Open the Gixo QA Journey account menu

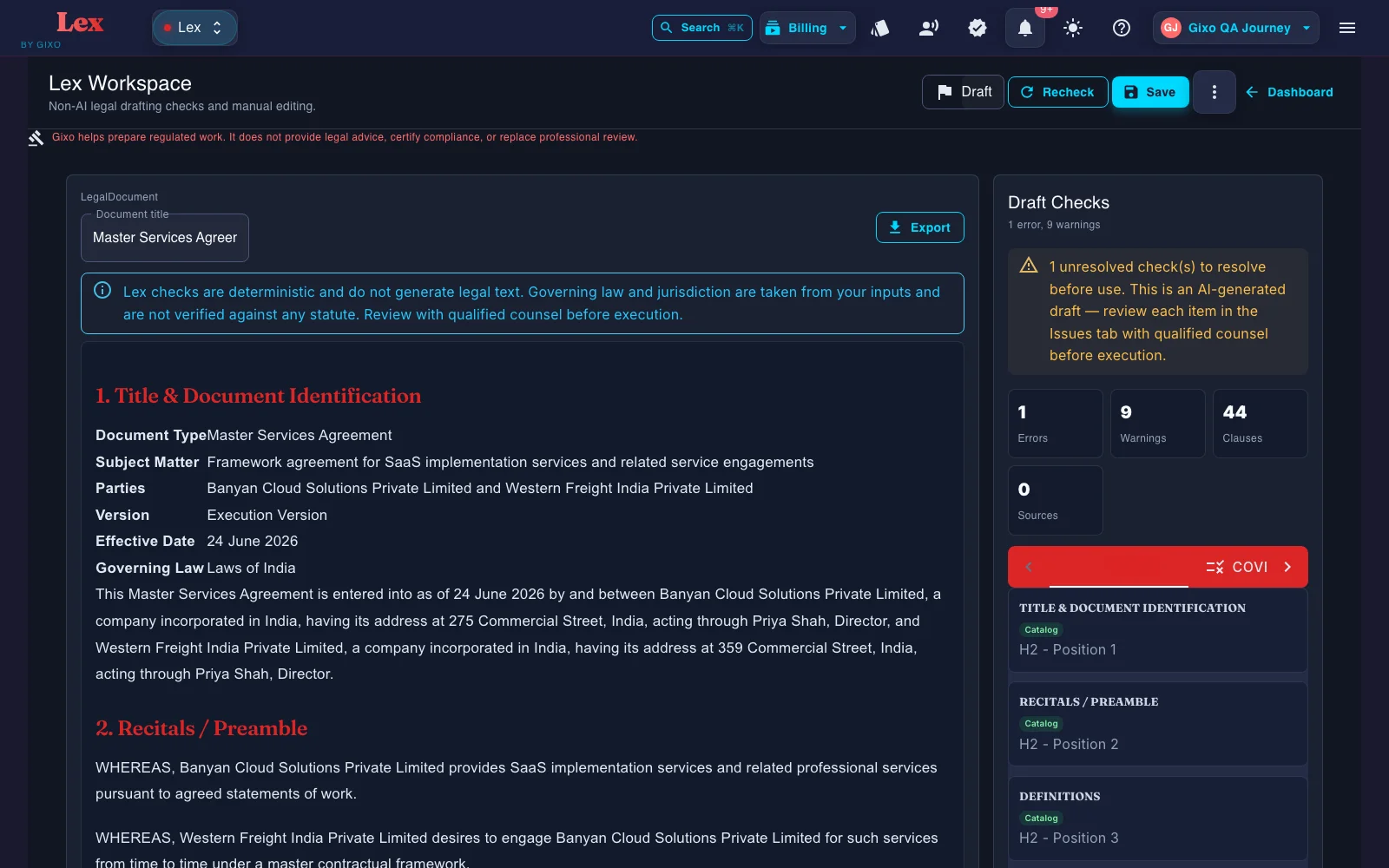coord(1236,28)
